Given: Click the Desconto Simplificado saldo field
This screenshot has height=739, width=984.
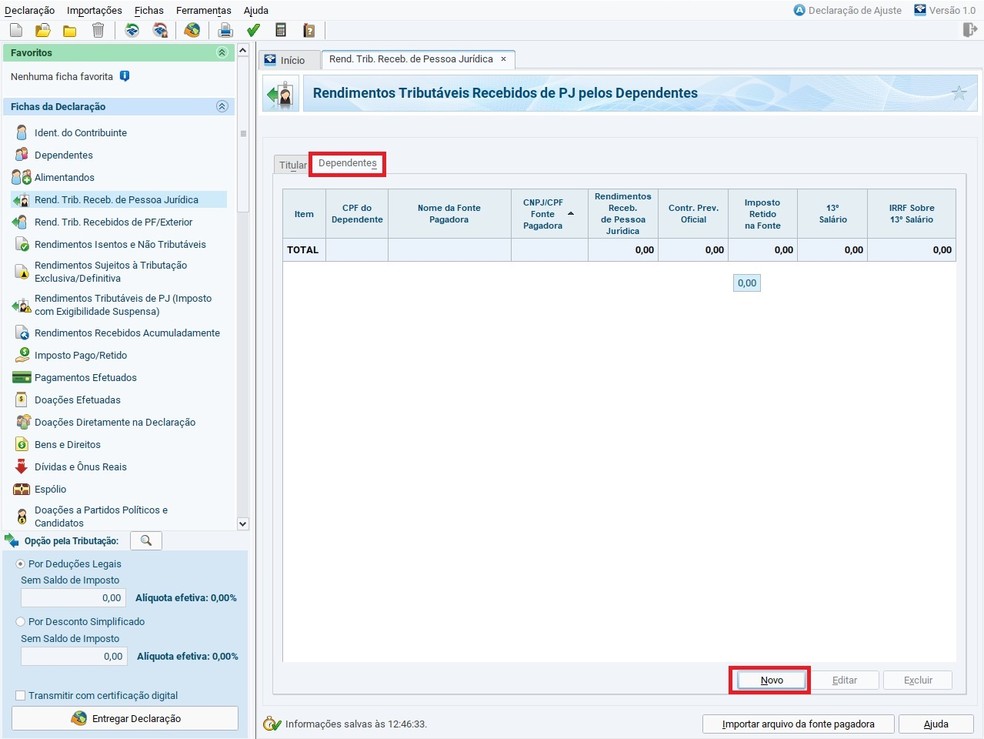Looking at the screenshot, I should coord(73,656).
